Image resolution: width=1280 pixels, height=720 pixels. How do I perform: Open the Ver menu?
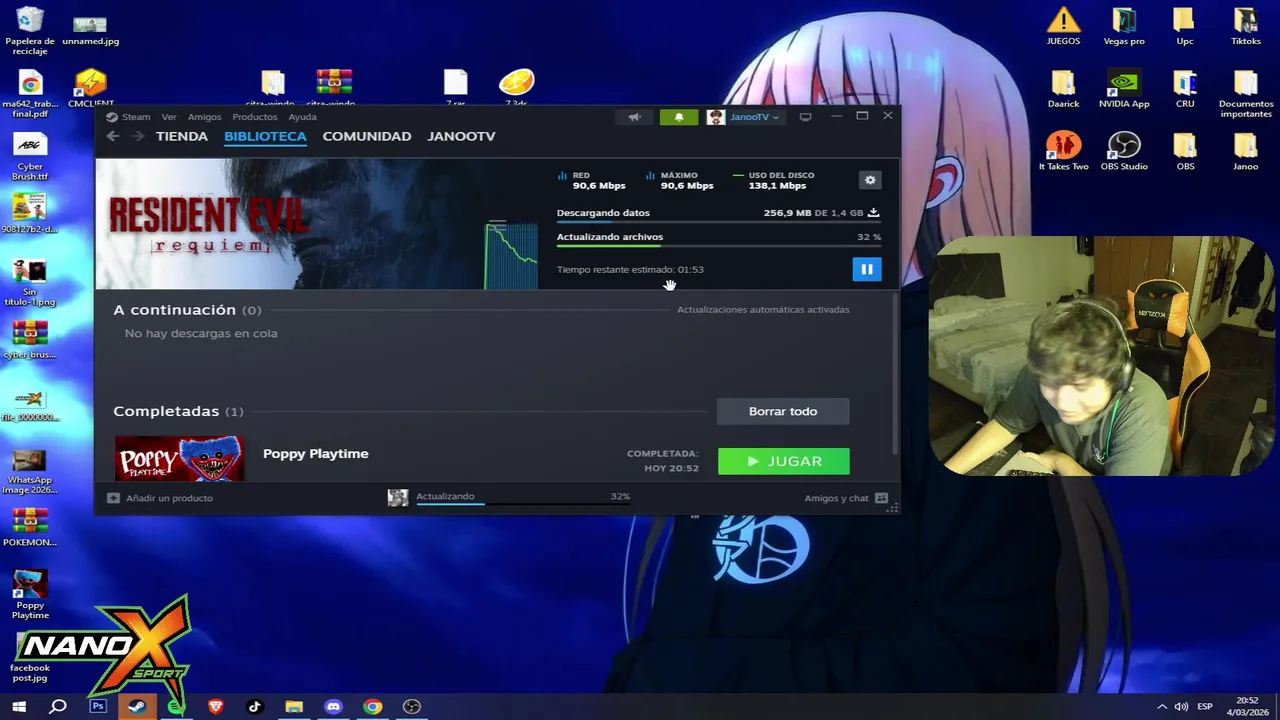point(169,117)
